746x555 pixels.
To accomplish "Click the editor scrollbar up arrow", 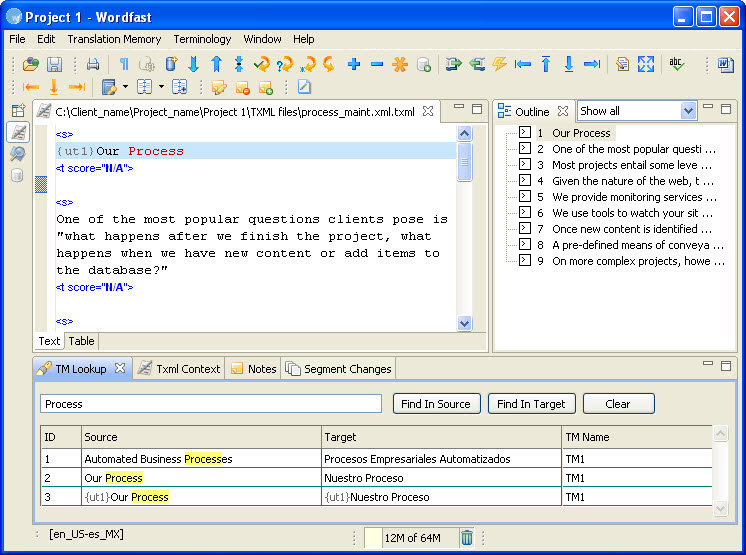I will pos(464,134).
